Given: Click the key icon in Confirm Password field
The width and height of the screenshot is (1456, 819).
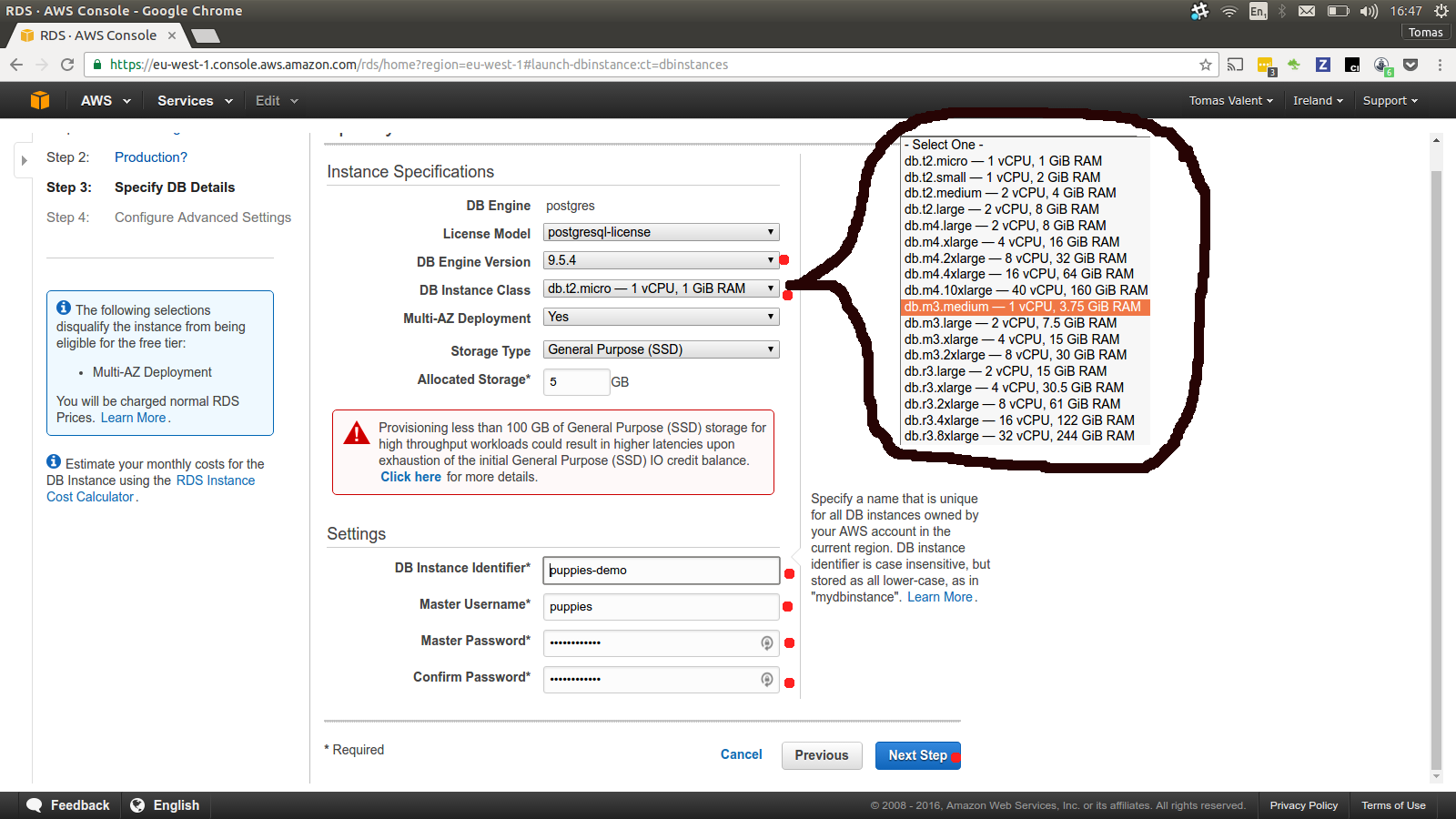Looking at the screenshot, I should (x=767, y=680).
